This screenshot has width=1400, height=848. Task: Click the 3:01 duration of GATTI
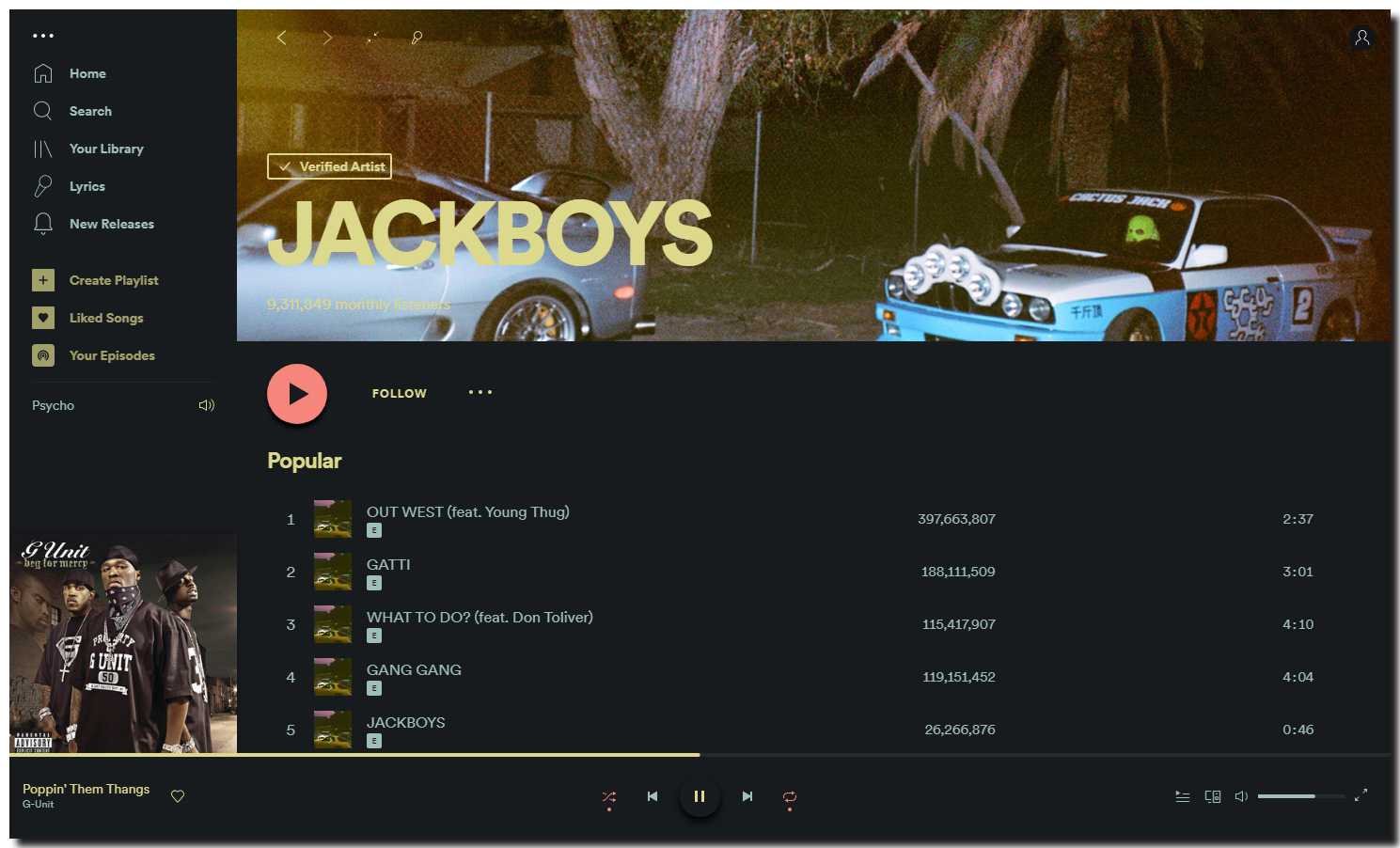click(1298, 572)
